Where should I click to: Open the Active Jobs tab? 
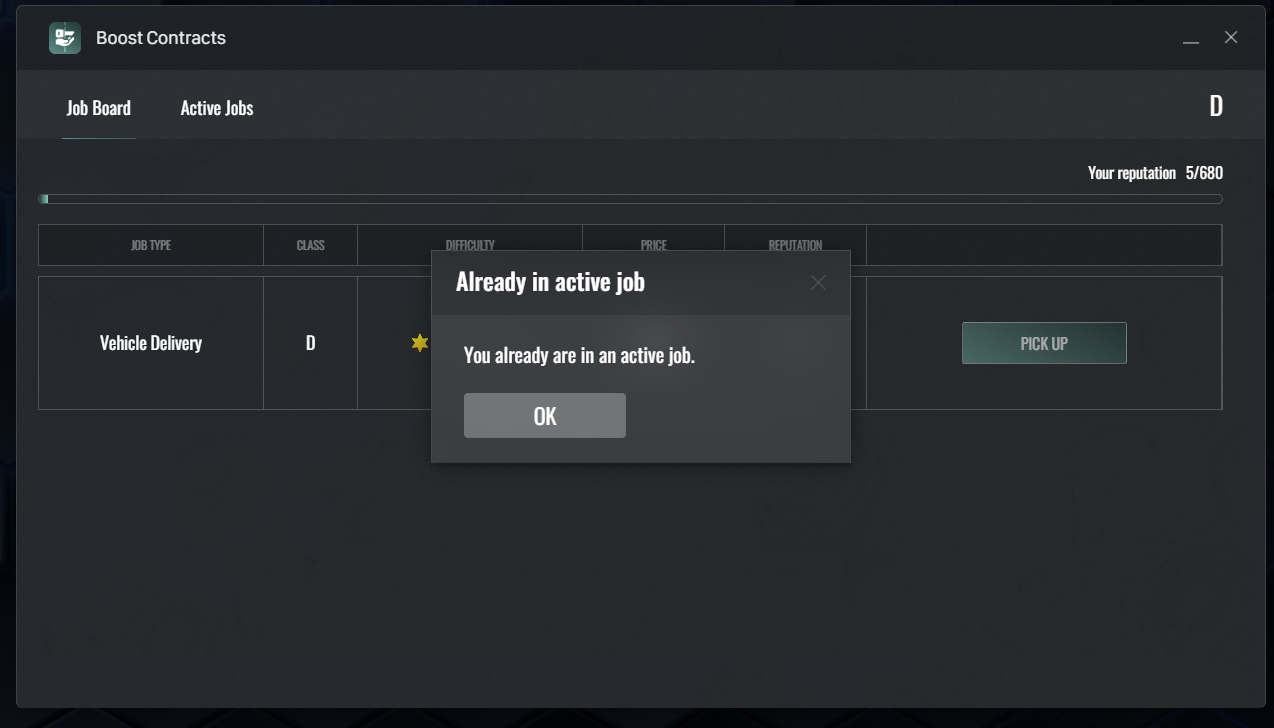click(x=216, y=107)
